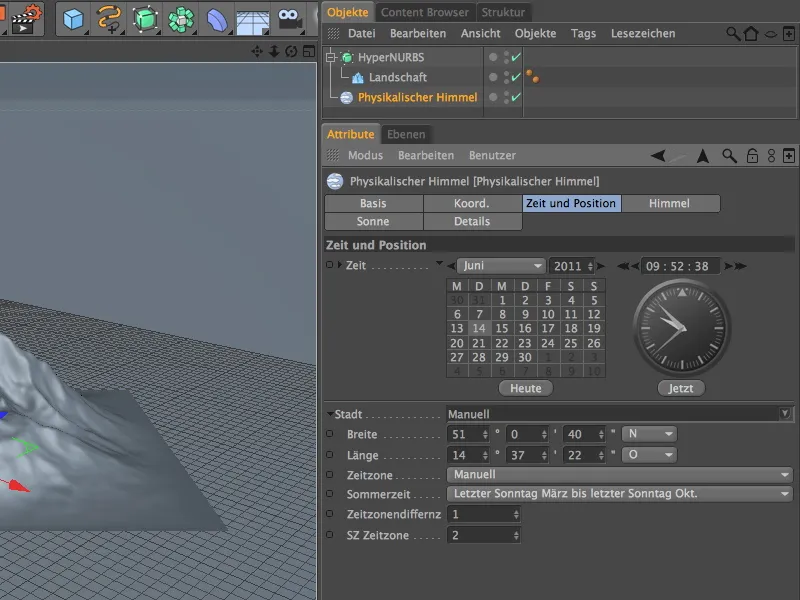Screen dimensions: 800x600
Task: Toggle the green checkmark for Physikalischer Himmel
Action: click(516, 97)
